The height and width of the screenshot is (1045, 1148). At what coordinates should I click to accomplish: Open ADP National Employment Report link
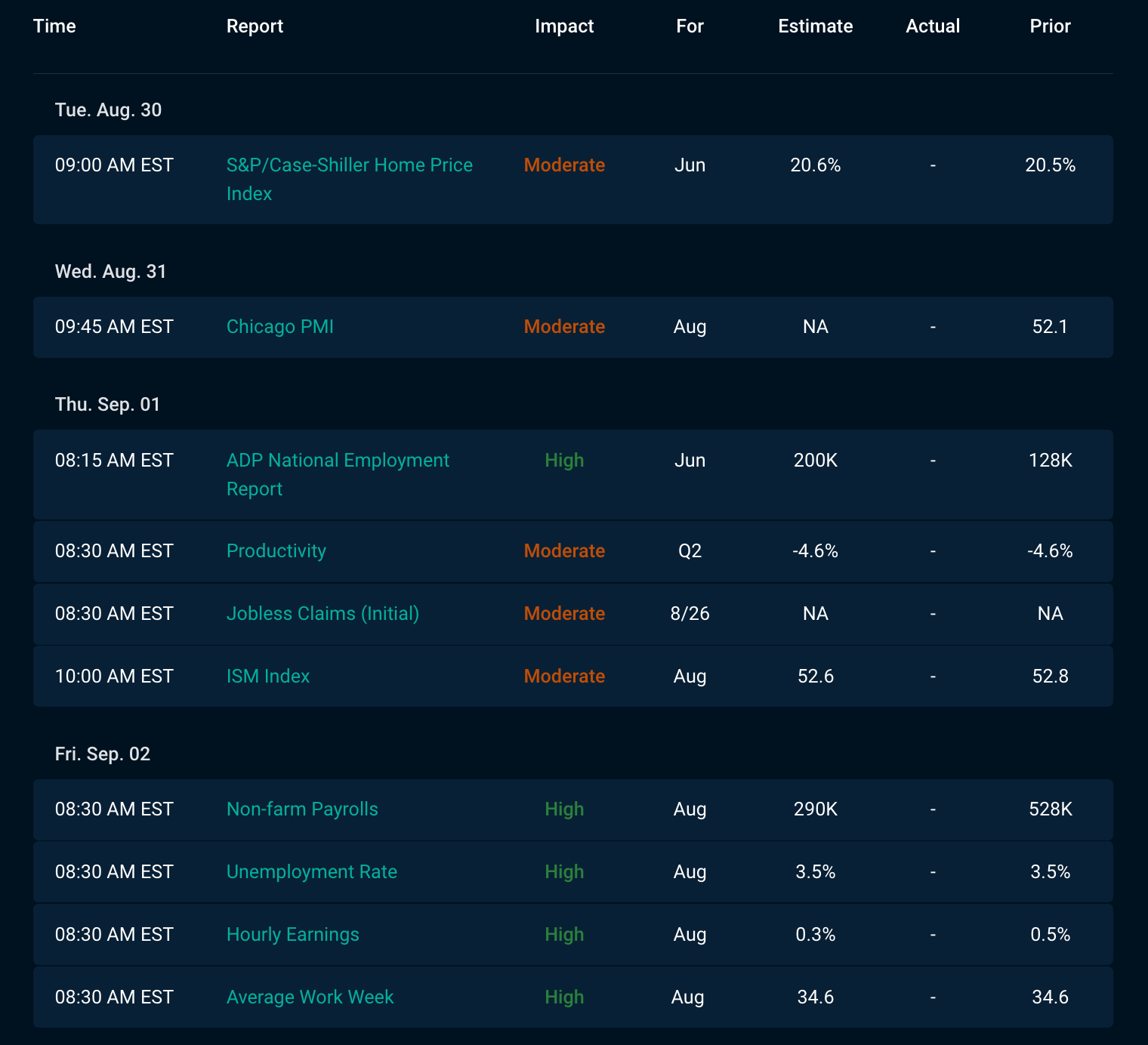tap(338, 474)
